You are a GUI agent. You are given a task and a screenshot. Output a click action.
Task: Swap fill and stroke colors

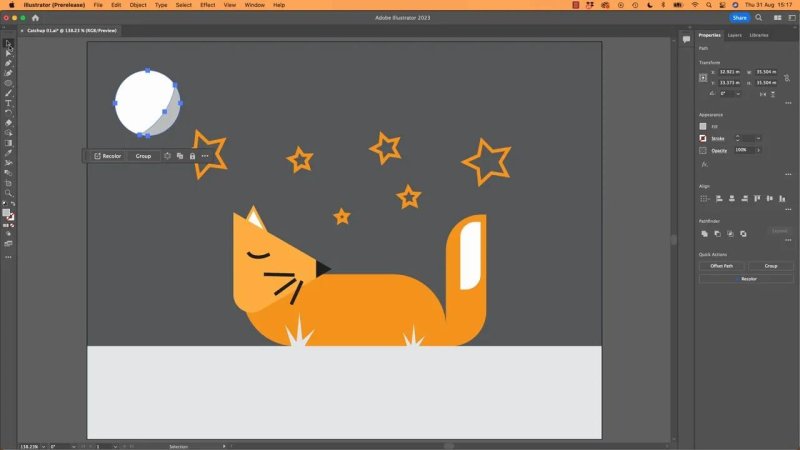(x=13, y=204)
